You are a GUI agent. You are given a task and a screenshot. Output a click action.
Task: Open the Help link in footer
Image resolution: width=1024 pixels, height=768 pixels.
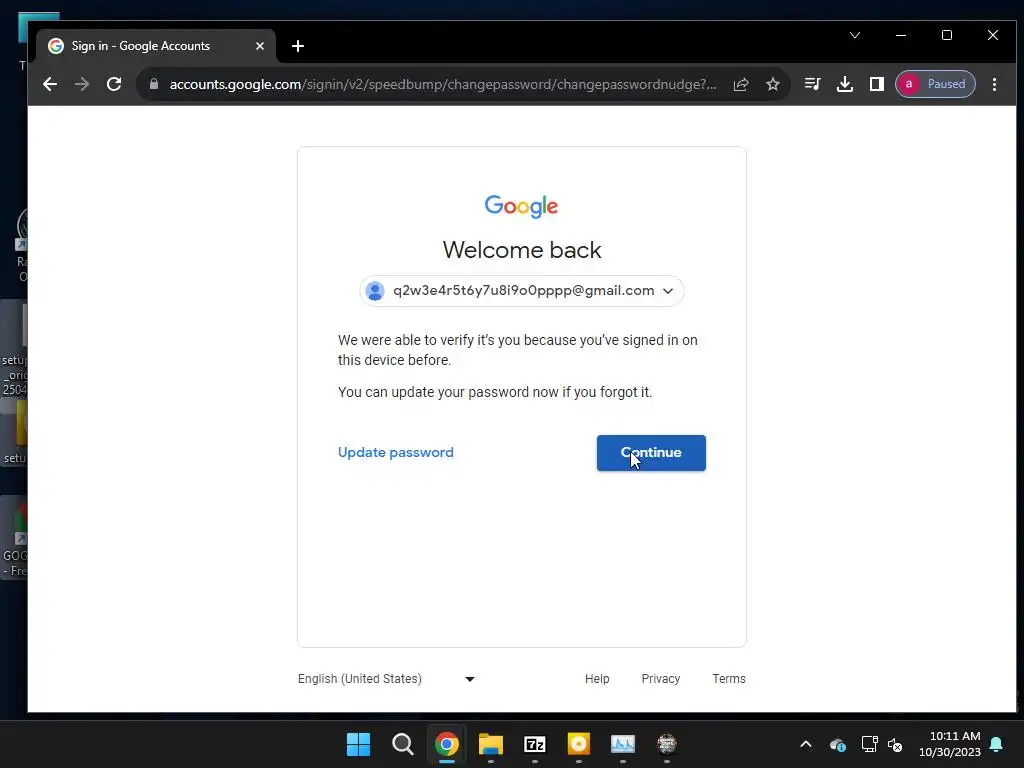(597, 679)
